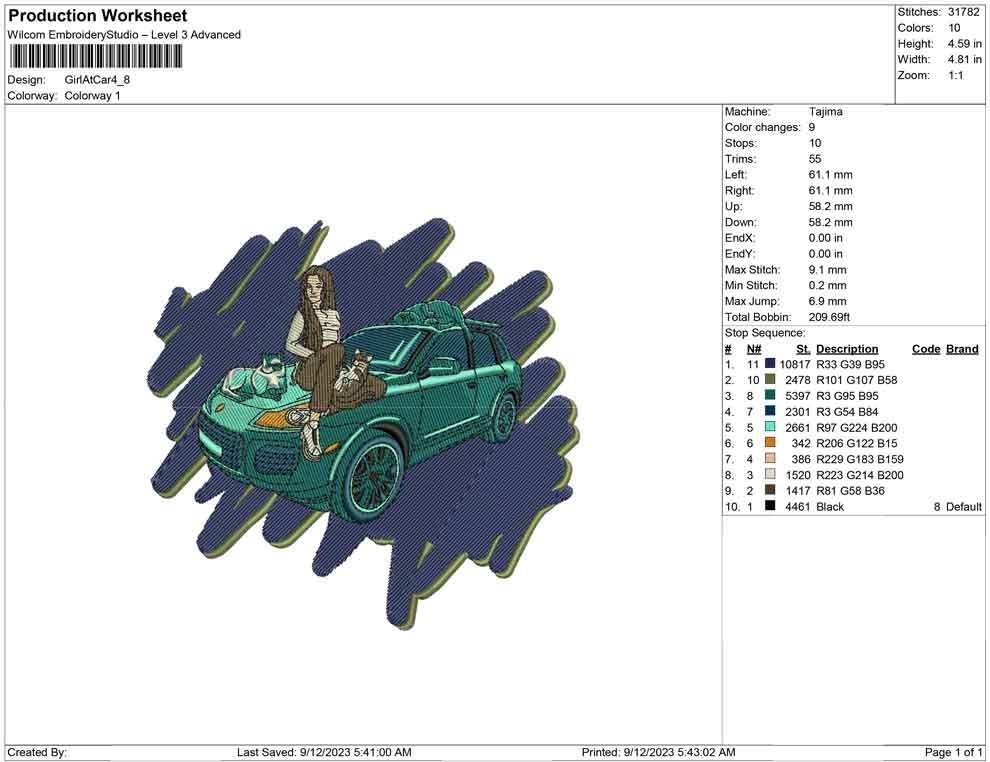Screen dimensions: 990x762
Task: Click the St. stitch count column header
Action: tap(803, 349)
